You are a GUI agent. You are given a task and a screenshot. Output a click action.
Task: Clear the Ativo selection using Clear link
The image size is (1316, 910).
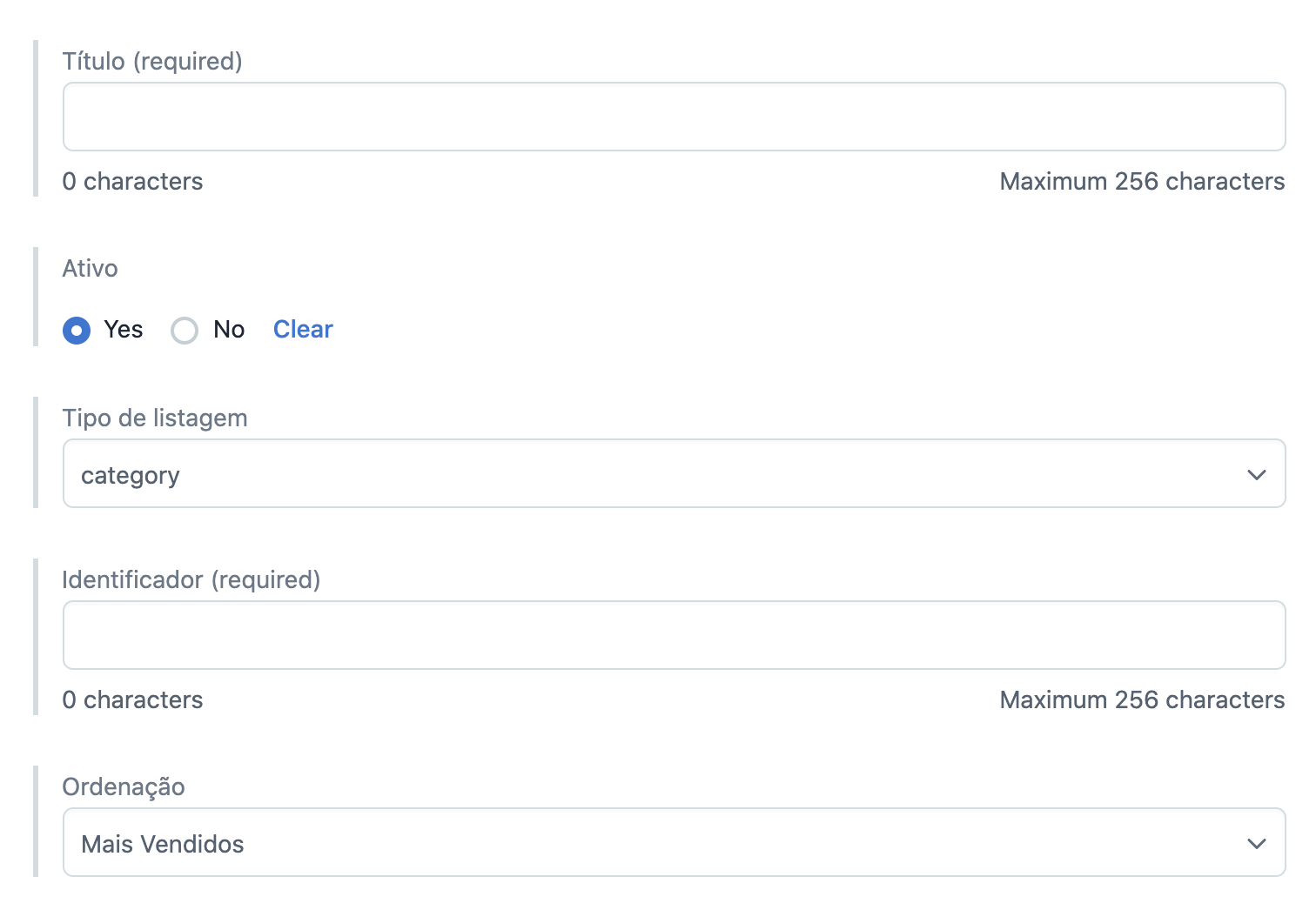[x=303, y=330]
